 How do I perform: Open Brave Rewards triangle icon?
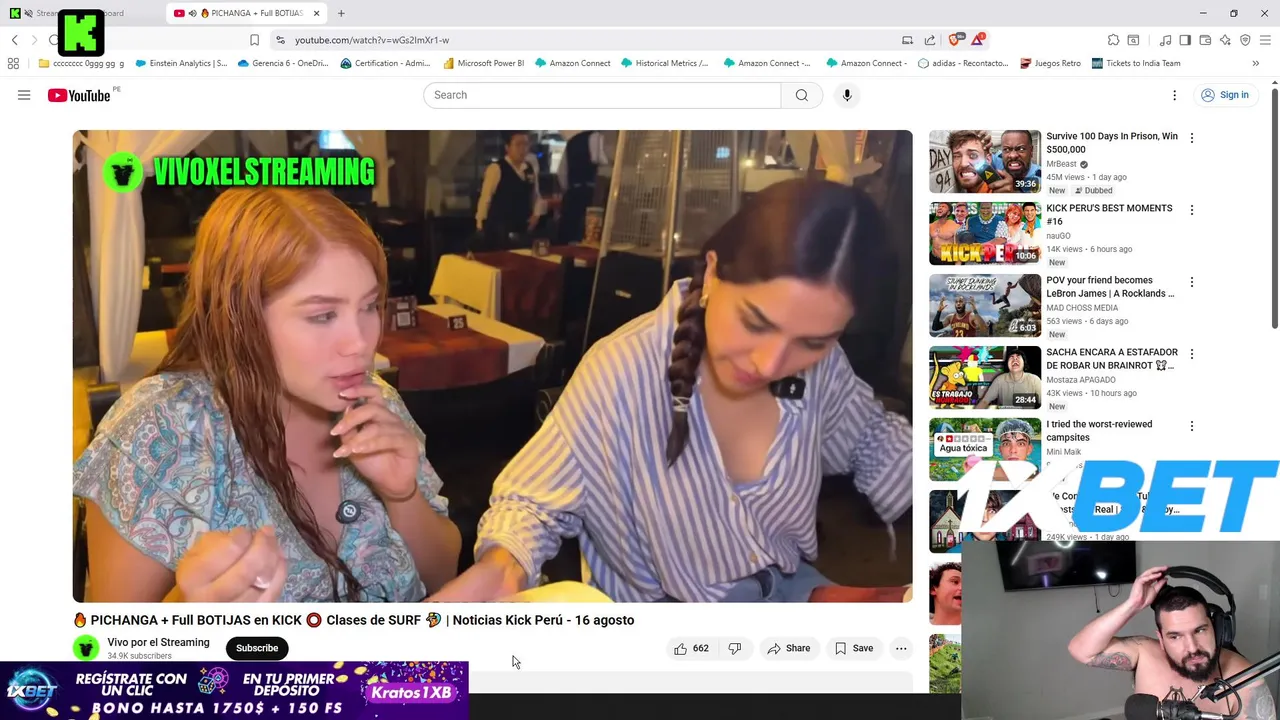point(978,40)
